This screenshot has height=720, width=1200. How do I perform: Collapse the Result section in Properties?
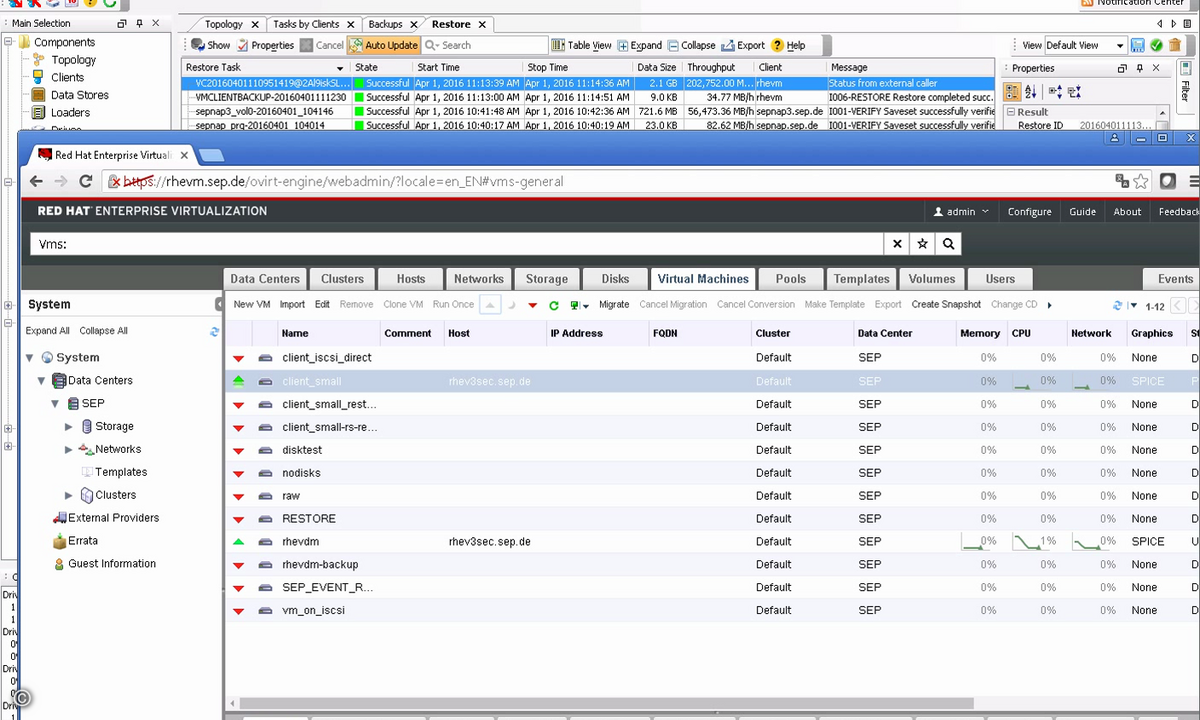[x=1011, y=112]
